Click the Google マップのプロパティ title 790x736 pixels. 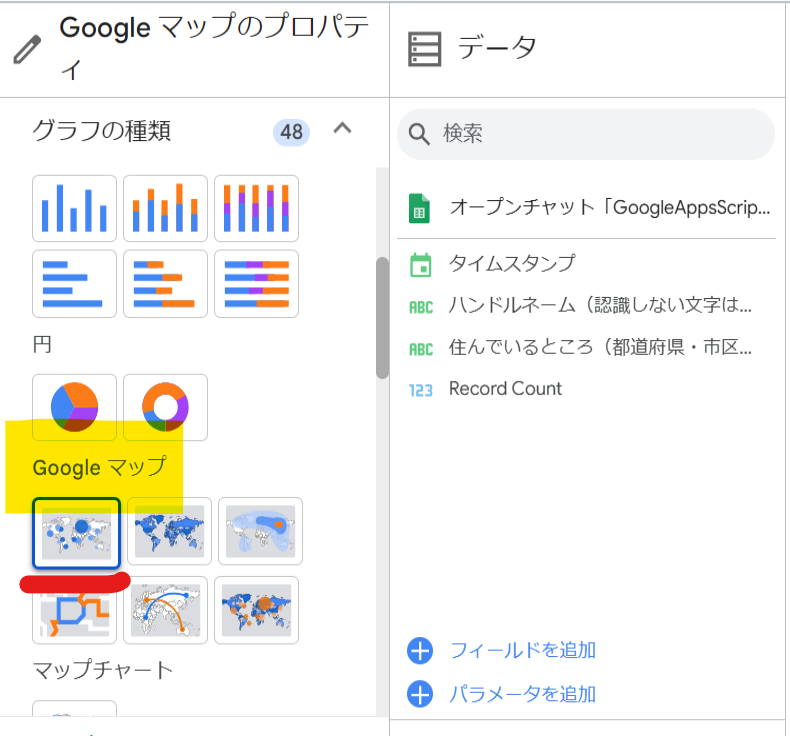(215, 47)
